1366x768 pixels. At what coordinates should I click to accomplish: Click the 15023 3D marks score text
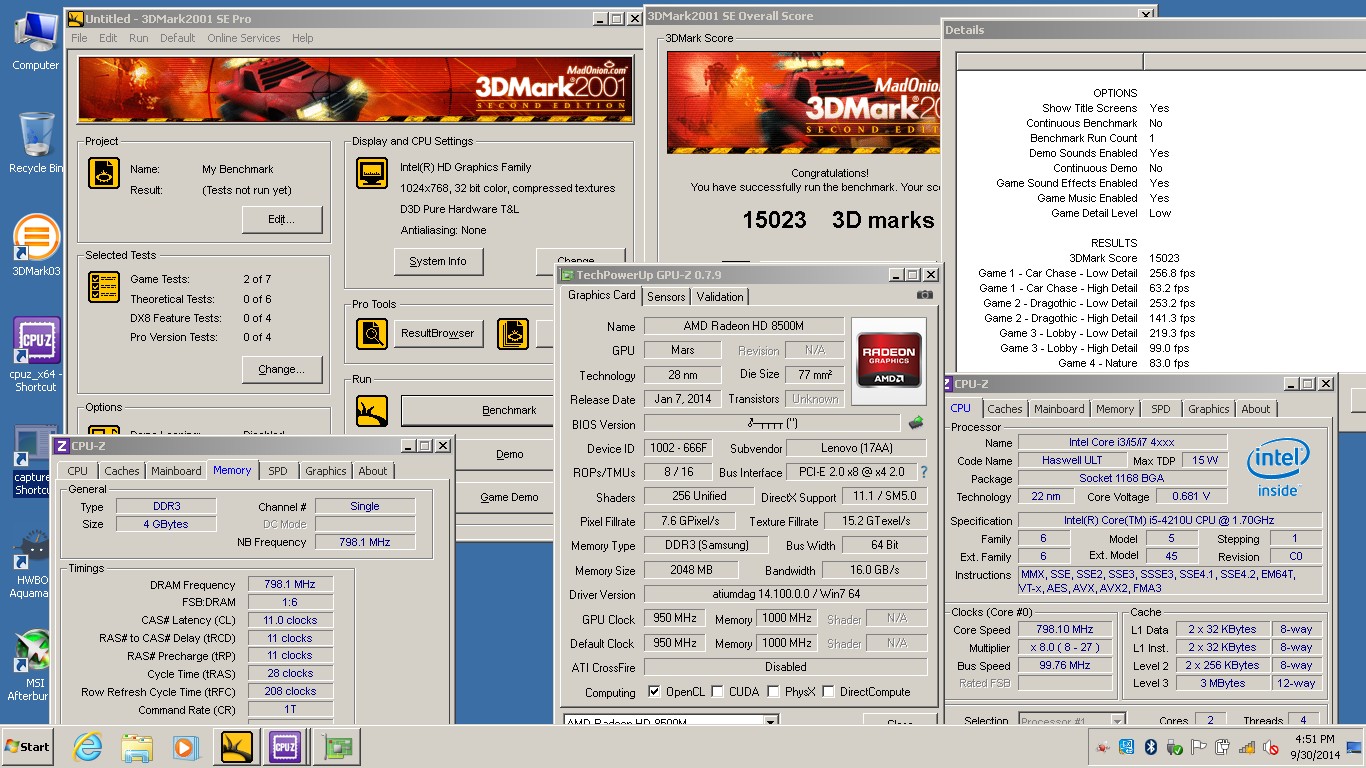point(838,220)
